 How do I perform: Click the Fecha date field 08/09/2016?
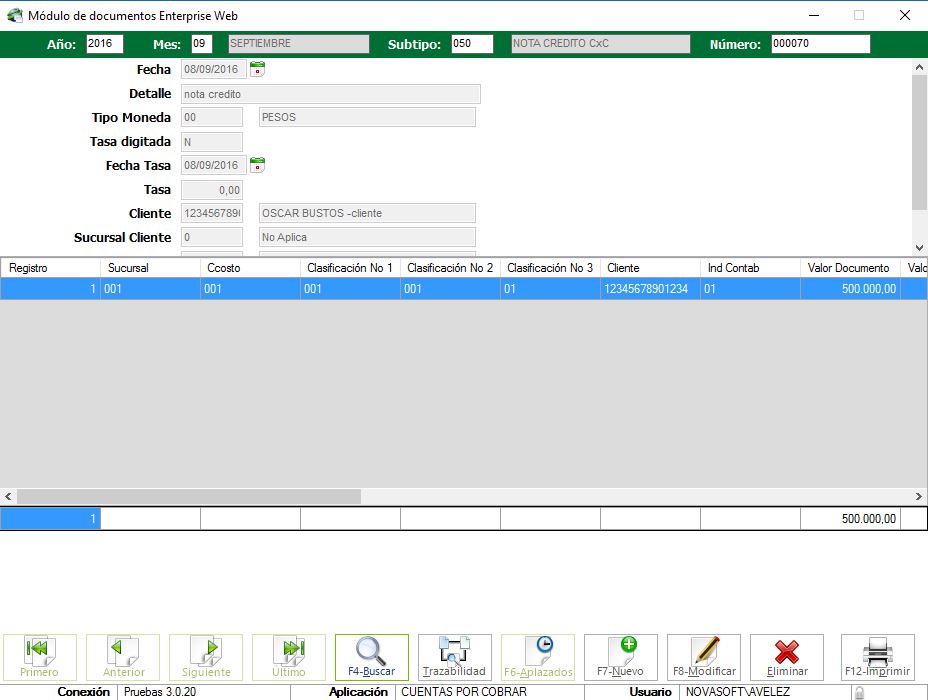[214, 69]
